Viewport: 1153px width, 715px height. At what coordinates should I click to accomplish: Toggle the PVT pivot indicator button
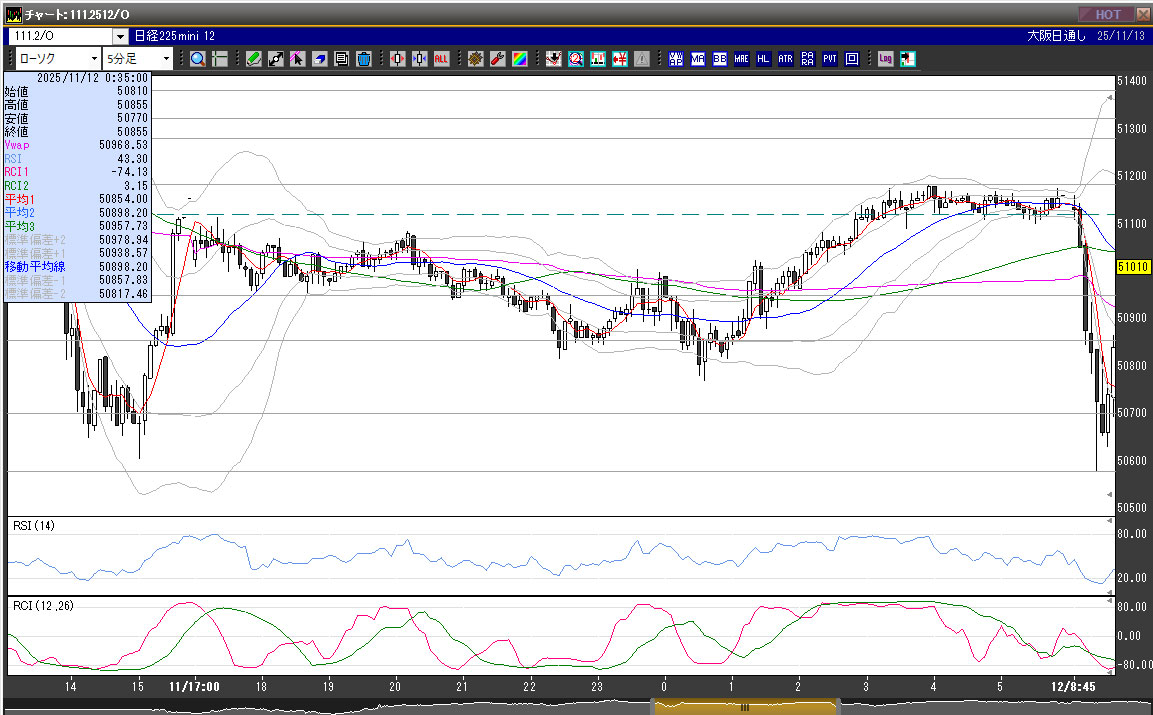pyautogui.click(x=830, y=59)
